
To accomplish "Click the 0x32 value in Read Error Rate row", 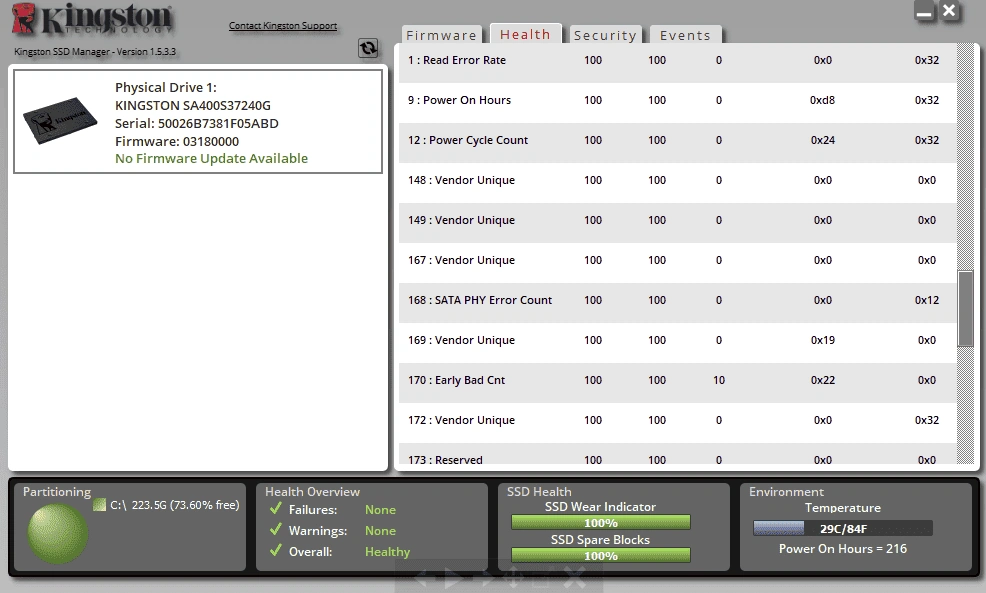I will (x=927, y=60).
